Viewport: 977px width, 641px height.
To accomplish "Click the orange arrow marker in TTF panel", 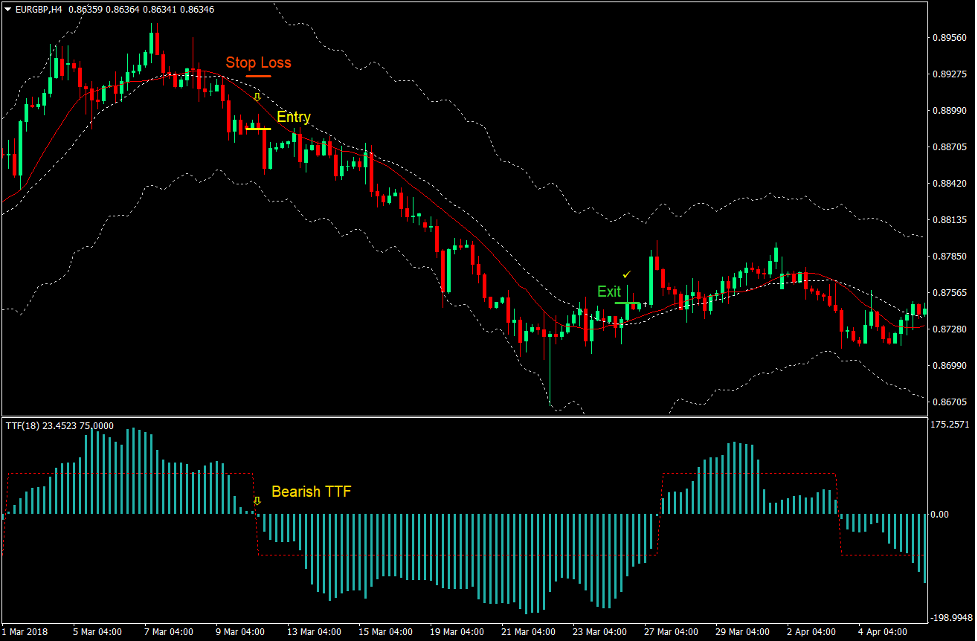I will (x=255, y=499).
